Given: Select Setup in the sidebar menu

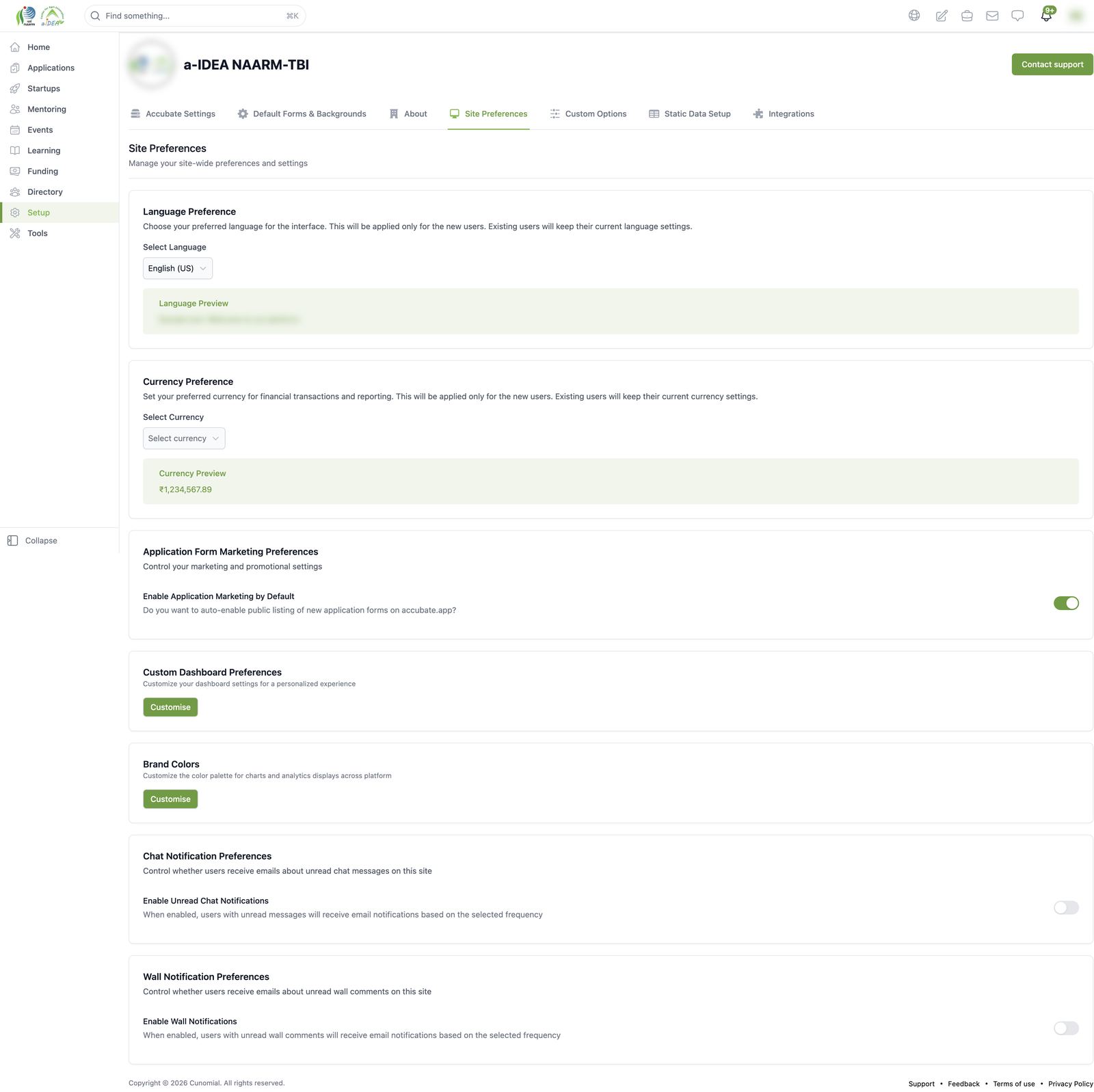Looking at the screenshot, I should click(x=59, y=213).
